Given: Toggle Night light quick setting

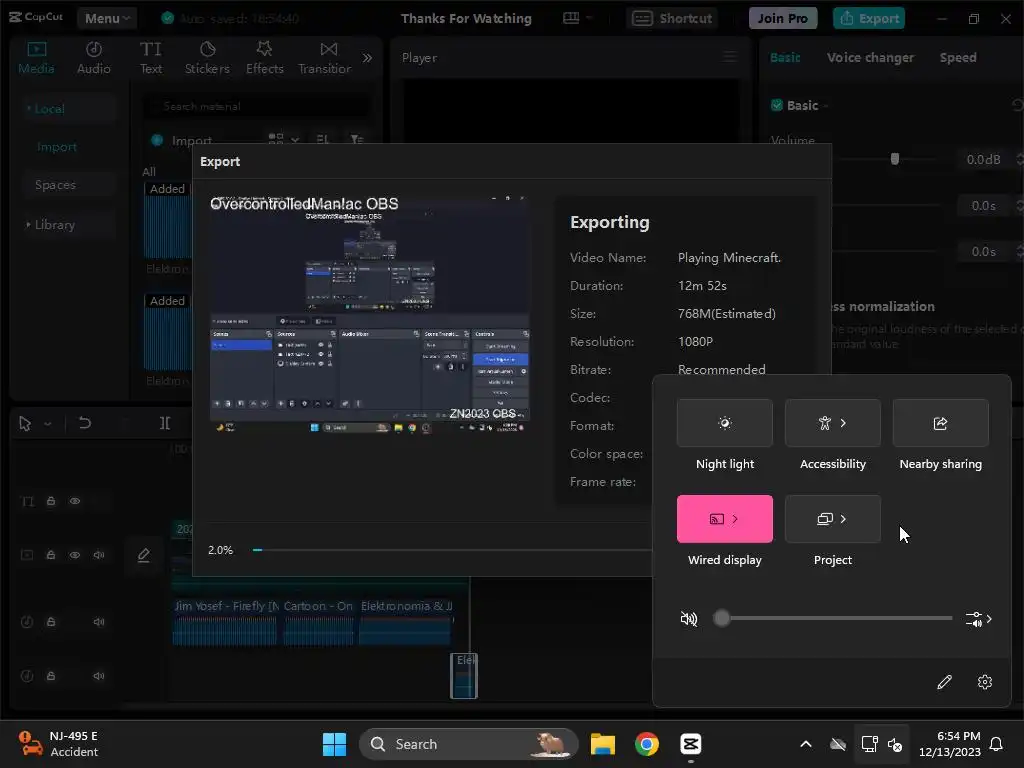Looking at the screenshot, I should click(725, 423).
